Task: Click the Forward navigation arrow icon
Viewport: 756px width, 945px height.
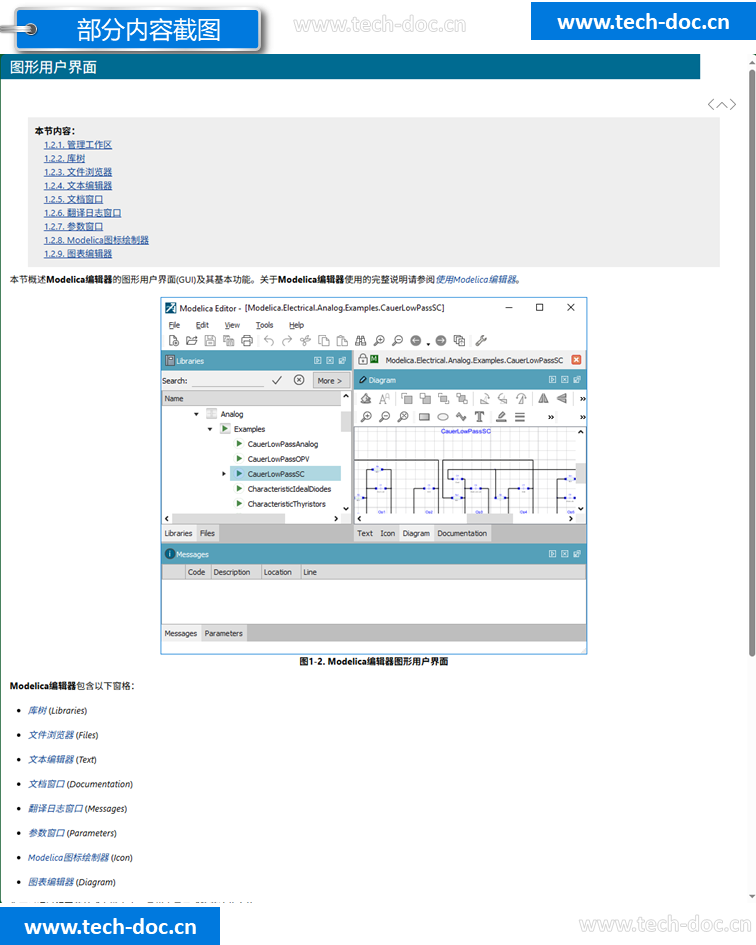Action: [441, 341]
